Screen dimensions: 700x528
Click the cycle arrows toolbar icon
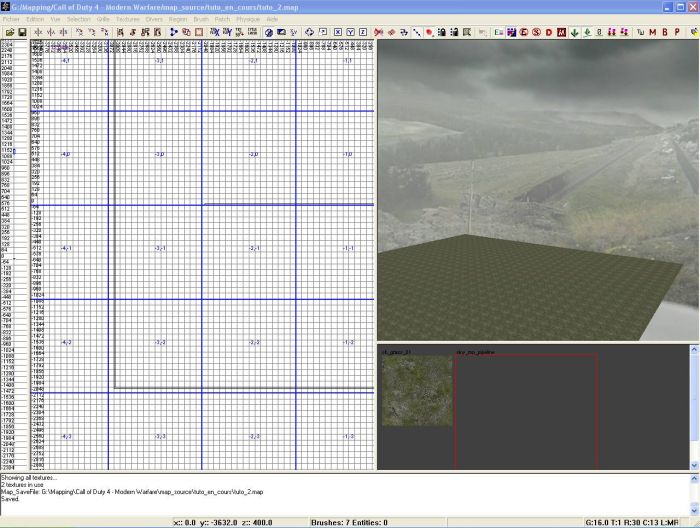pos(309,32)
